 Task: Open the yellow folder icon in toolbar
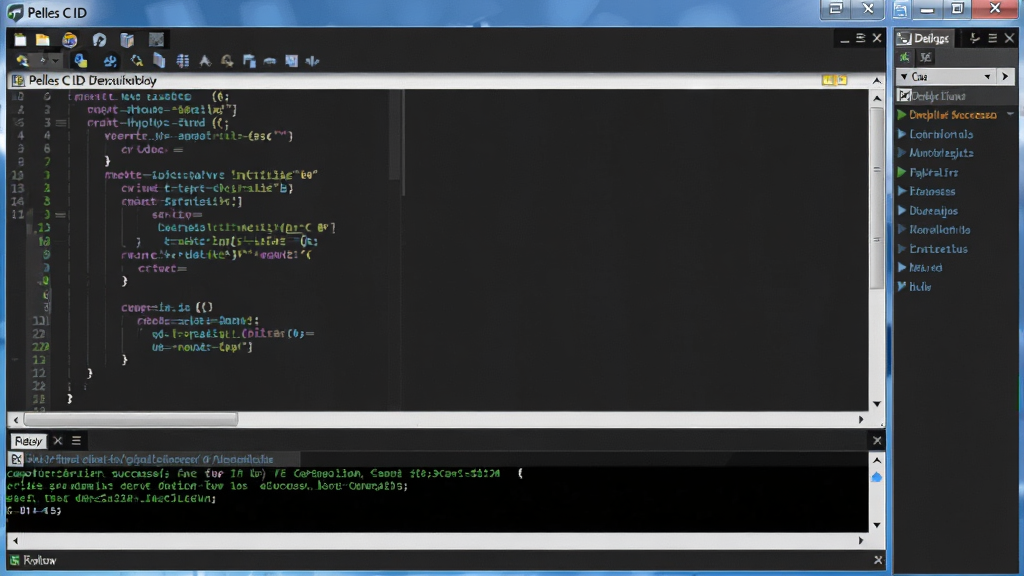click(43, 40)
